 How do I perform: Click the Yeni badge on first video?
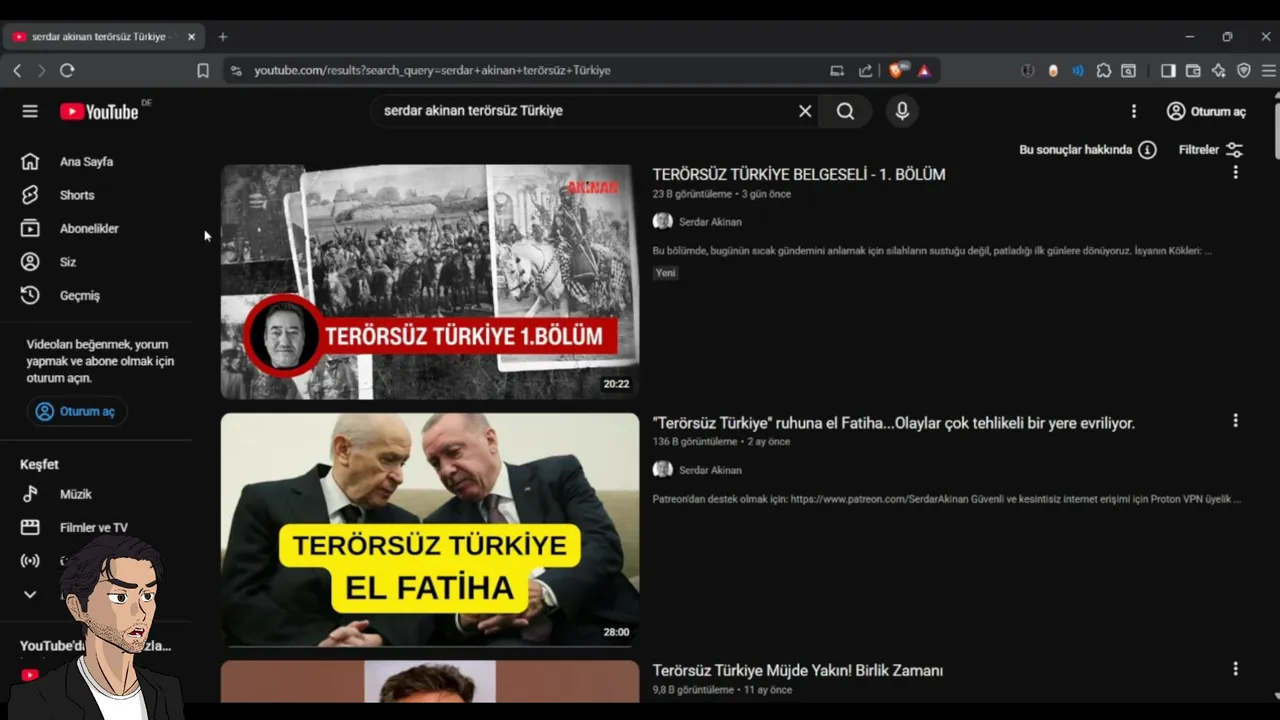click(666, 273)
